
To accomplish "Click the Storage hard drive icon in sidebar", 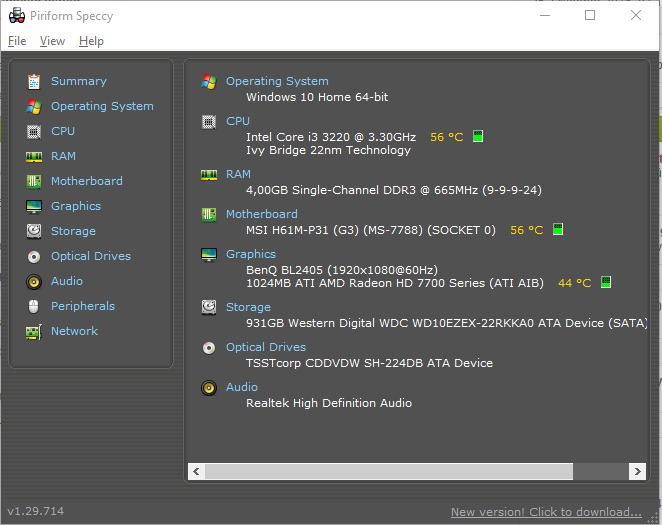I will pyautogui.click(x=34, y=231).
